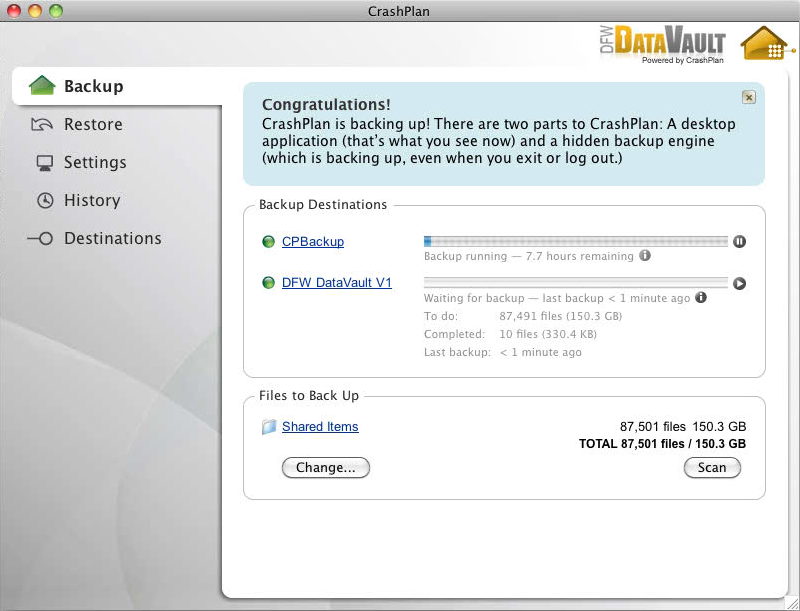This screenshot has height=611, width=800.
Task: Click the History clock icon
Action: [x=45, y=200]
